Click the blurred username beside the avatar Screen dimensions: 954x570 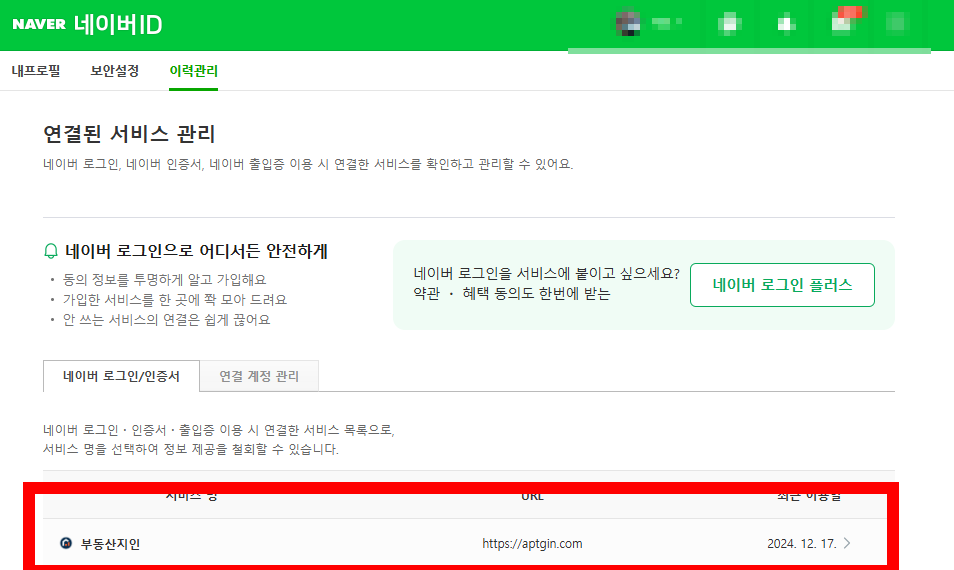point(667,22)
